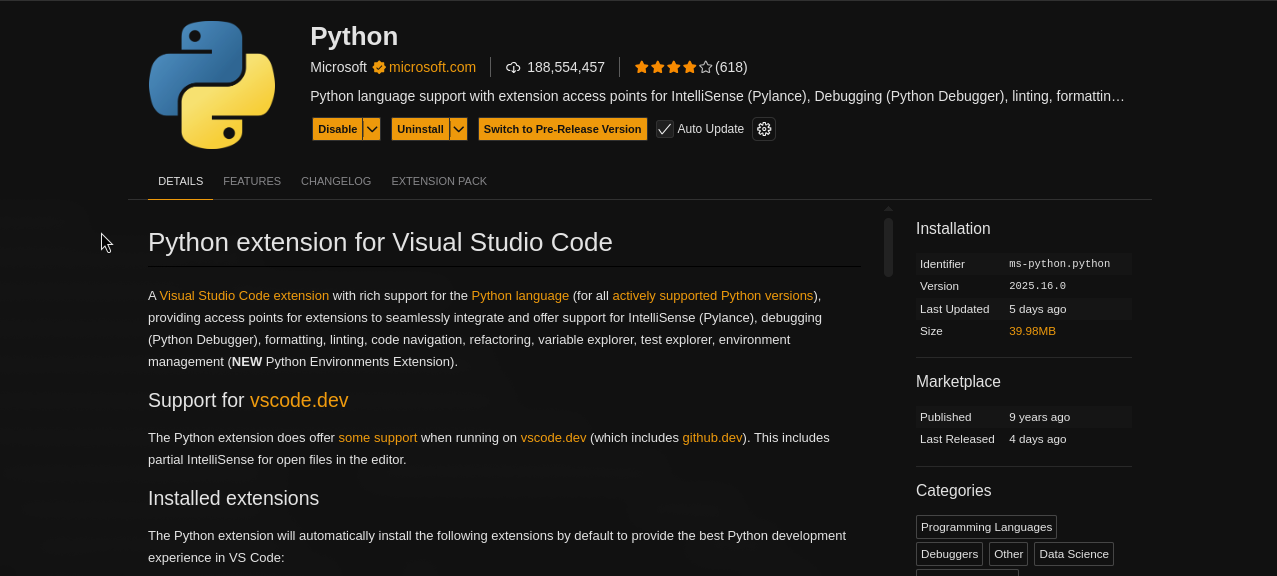Click the Disable button
Screen dimensions: 1277x576
tap(338, 129)
